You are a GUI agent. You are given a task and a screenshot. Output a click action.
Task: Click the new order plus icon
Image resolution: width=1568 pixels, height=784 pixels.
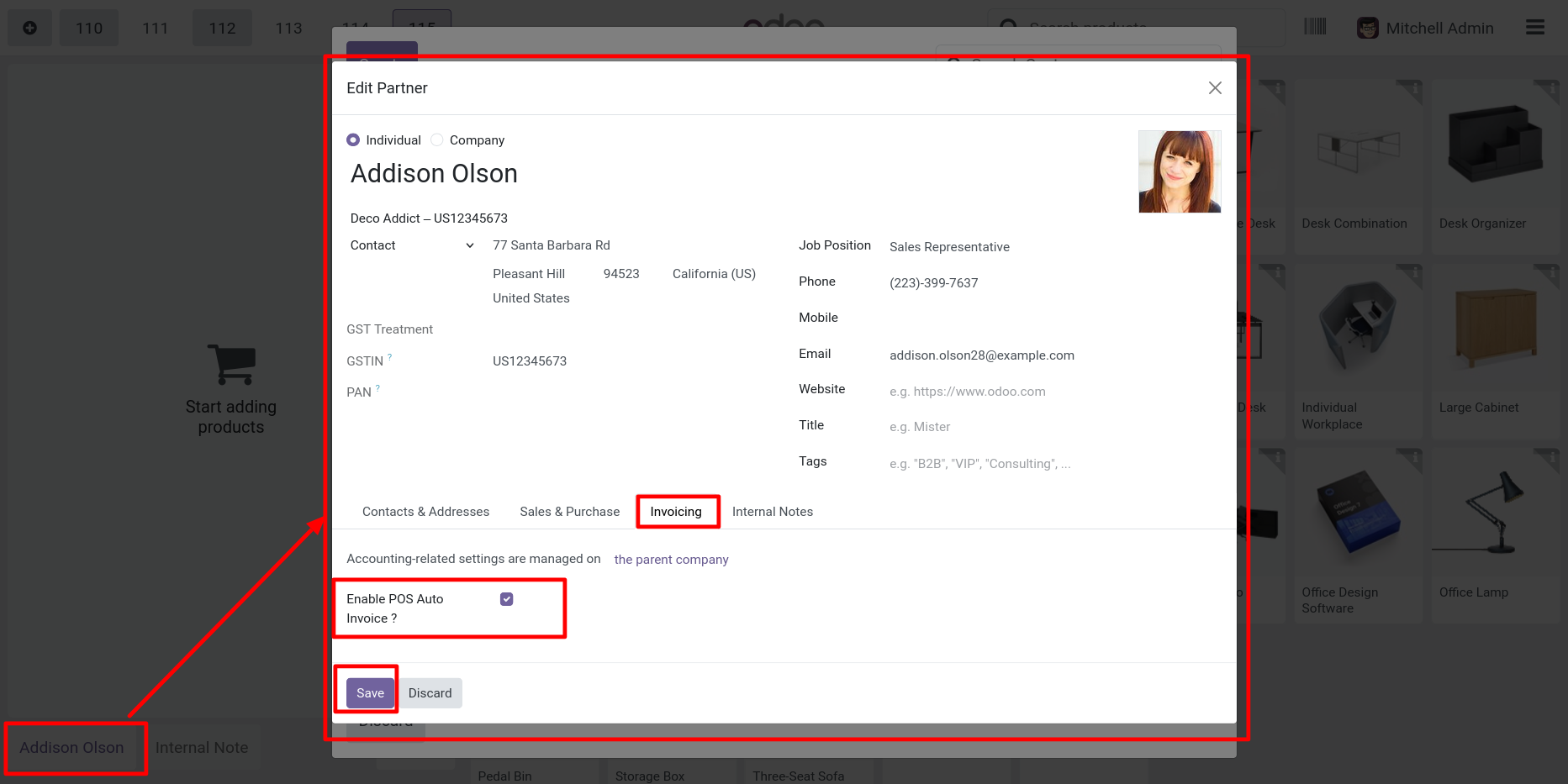[30, 28]
